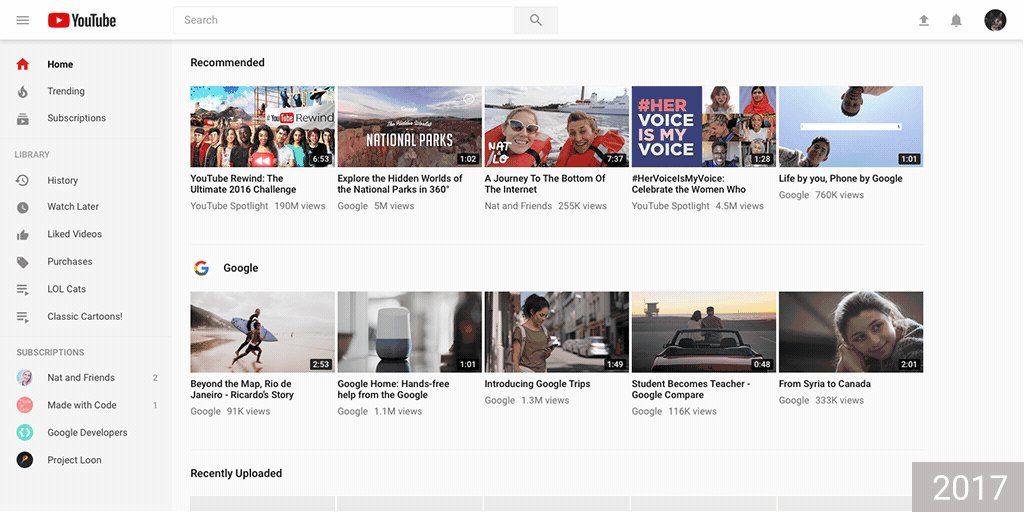This screenshot has width=1024, height=512.
Task: Focus the Search input field
Action: 344,20
